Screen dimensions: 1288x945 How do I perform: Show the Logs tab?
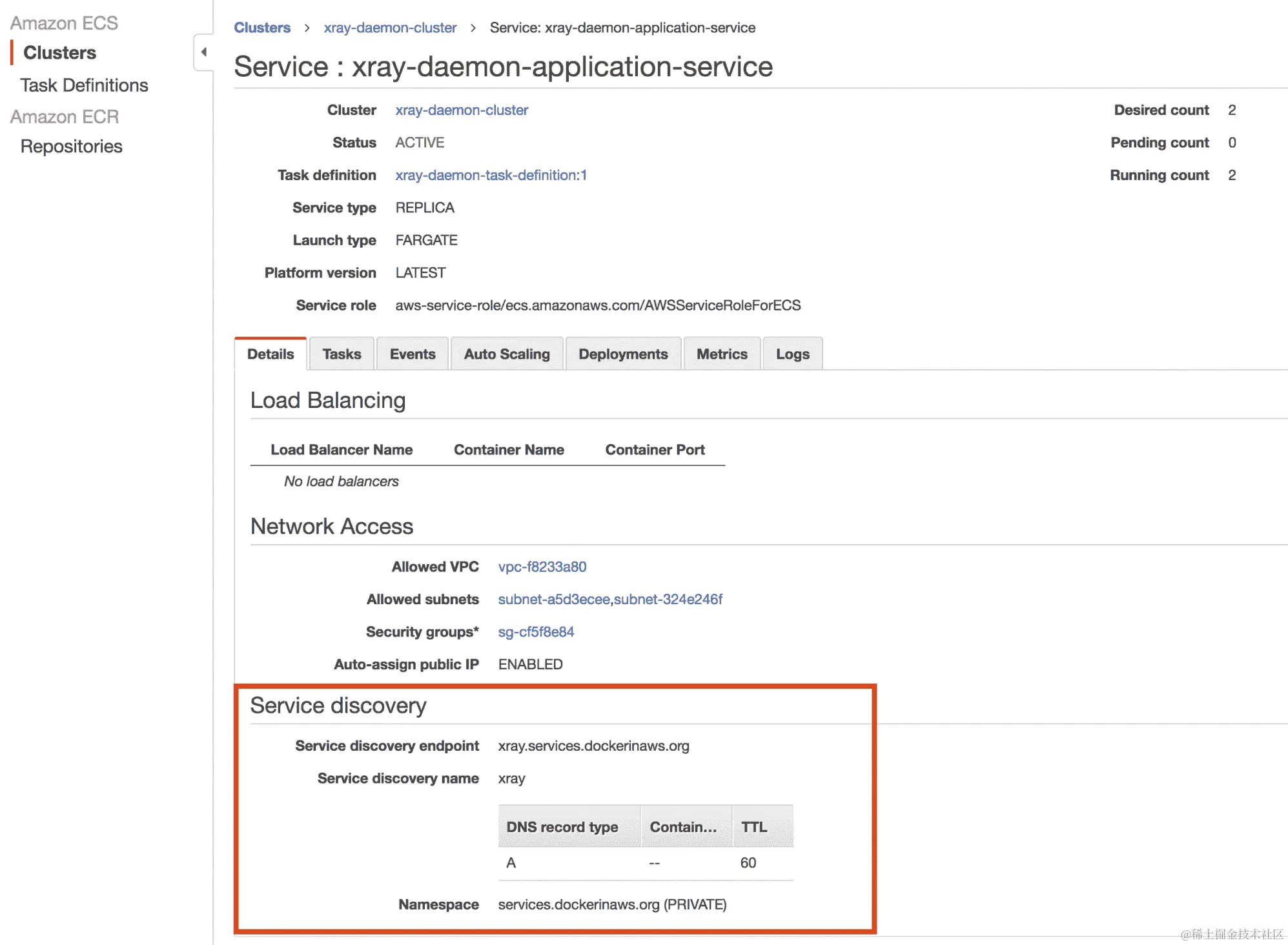pos(792,354)
